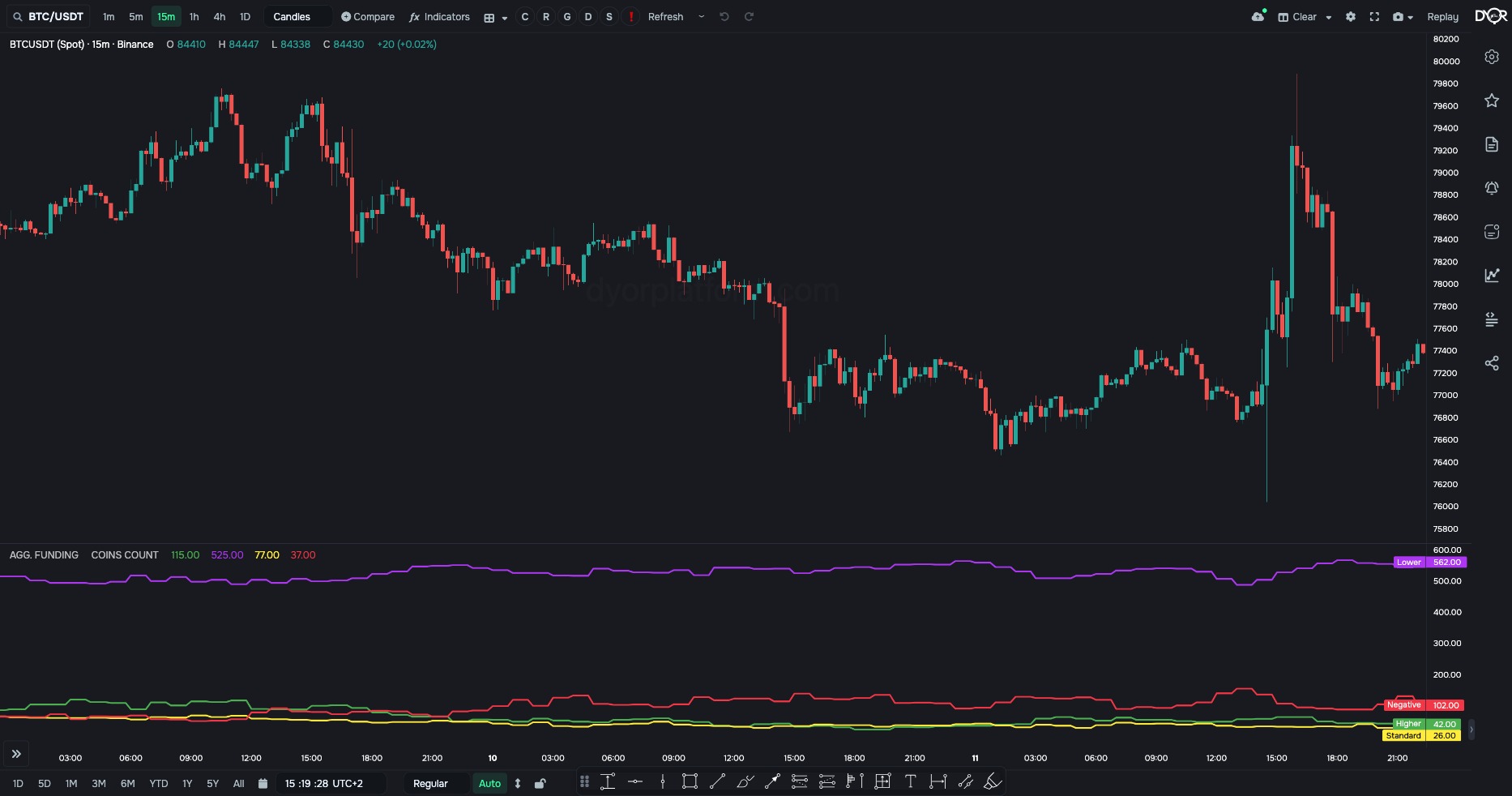1512x796 pixels.
Task: Toggle the D circle button
Action: [x=588, y=16]
